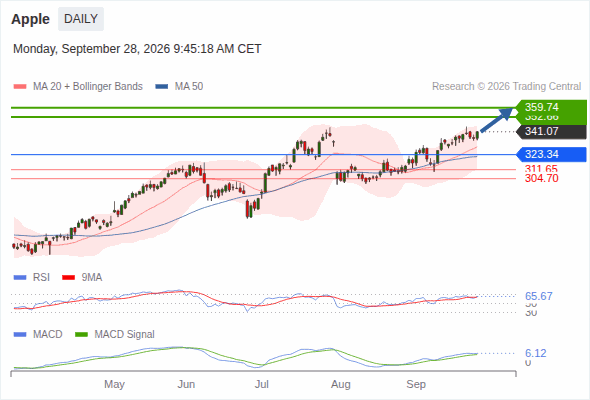
Task: Click the 311.65 red support label
Action: pyautogui.click(x=541, y=169)
